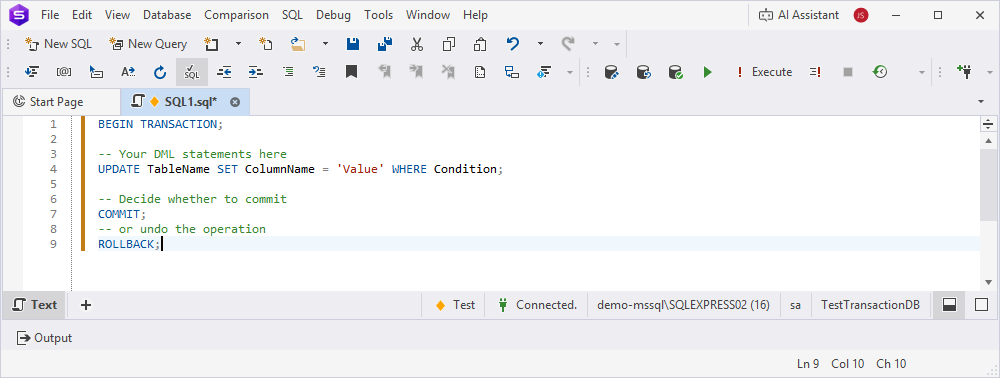
Task: Open the Database menu
Action: click(167, 15)
